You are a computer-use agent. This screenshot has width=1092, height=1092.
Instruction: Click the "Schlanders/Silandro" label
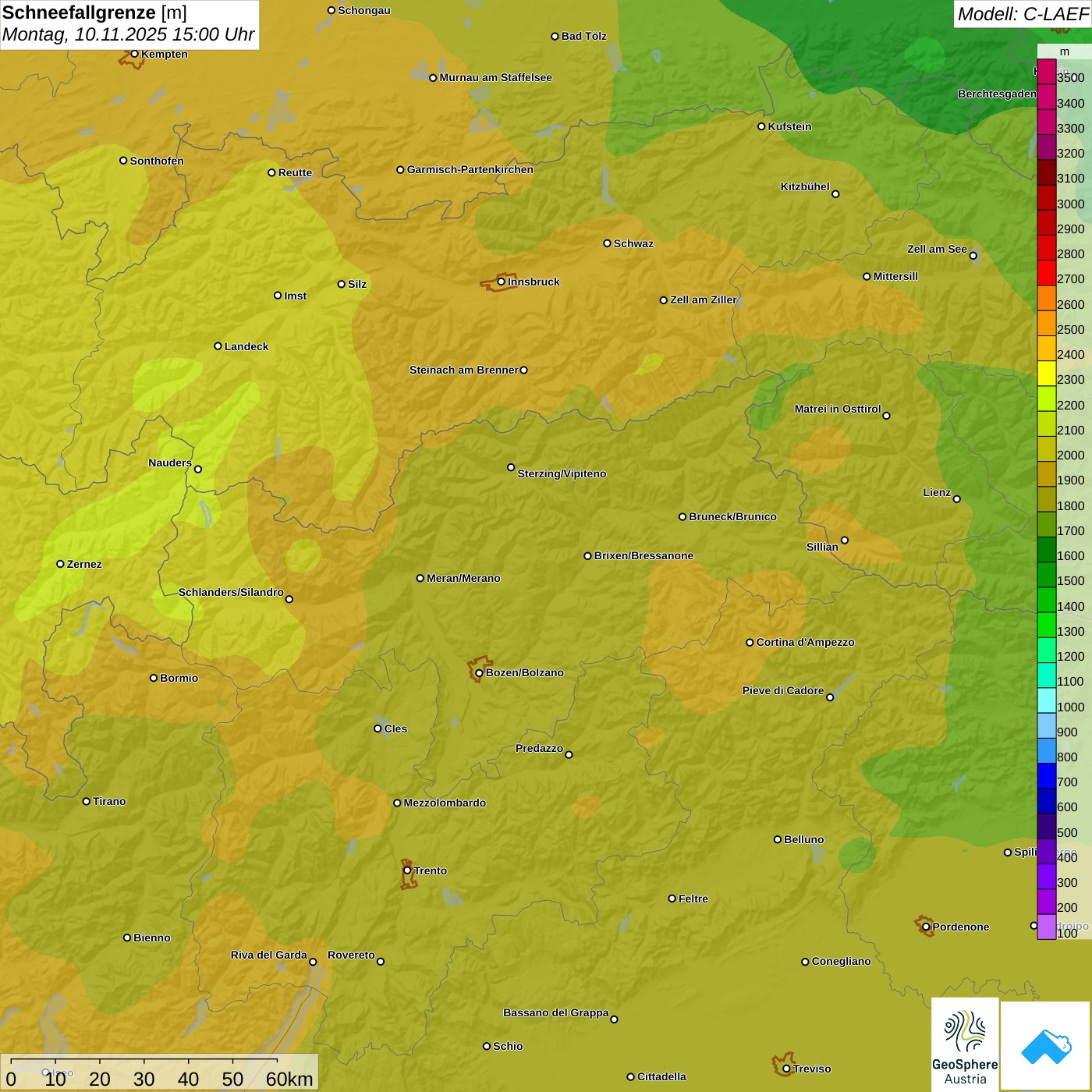pos(231,592)
